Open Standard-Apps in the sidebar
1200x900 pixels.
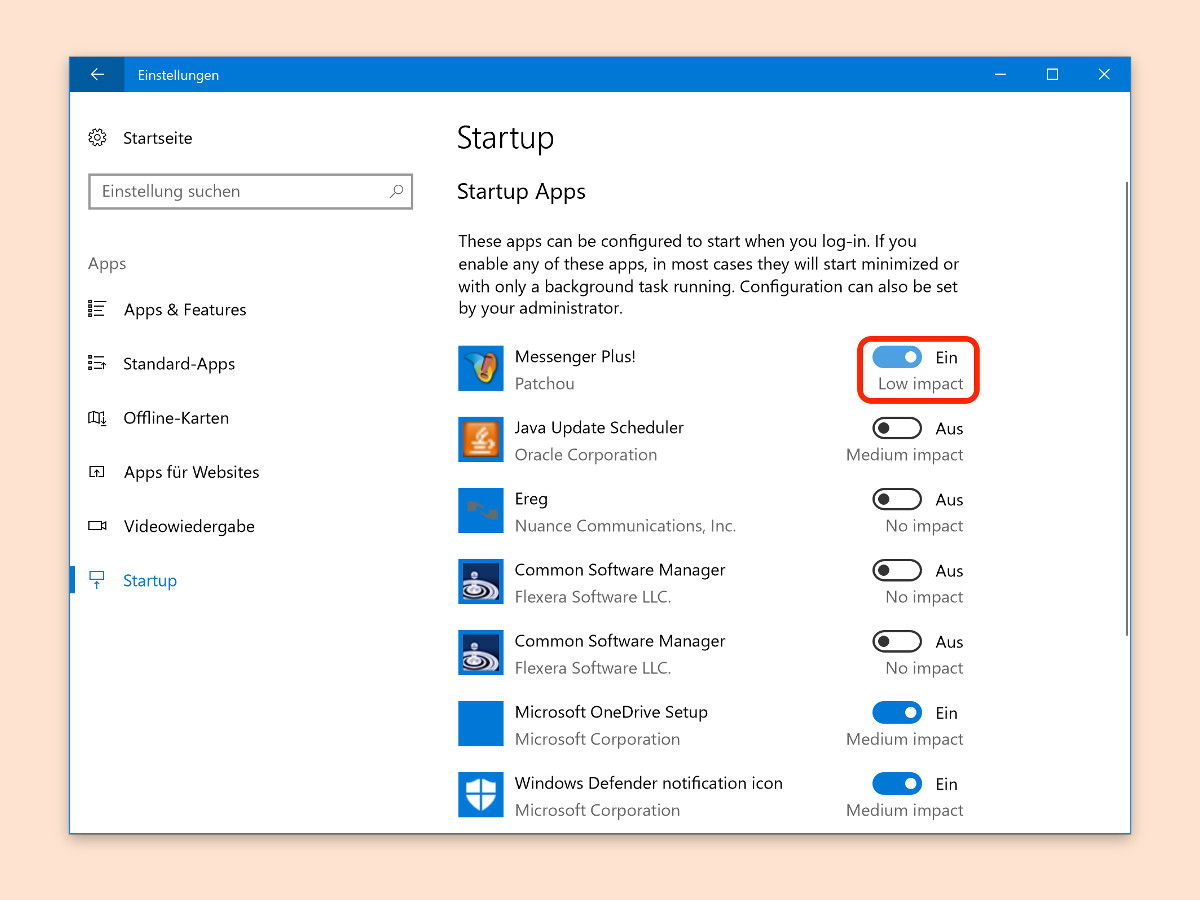[179, 364]
